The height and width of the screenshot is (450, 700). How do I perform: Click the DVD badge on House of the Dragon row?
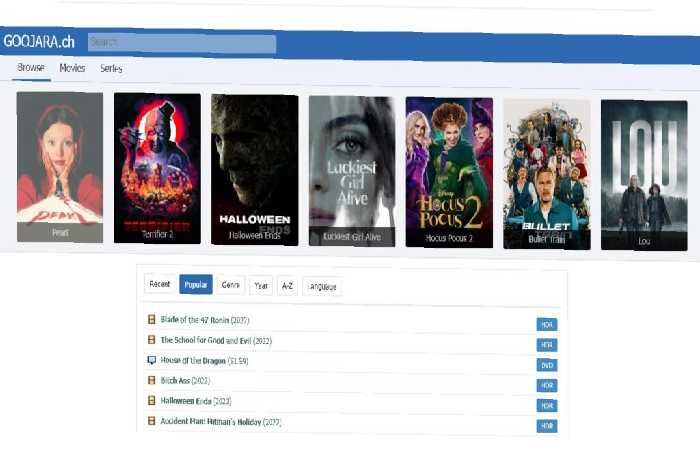pyautogui.click(x=547, y=365)
